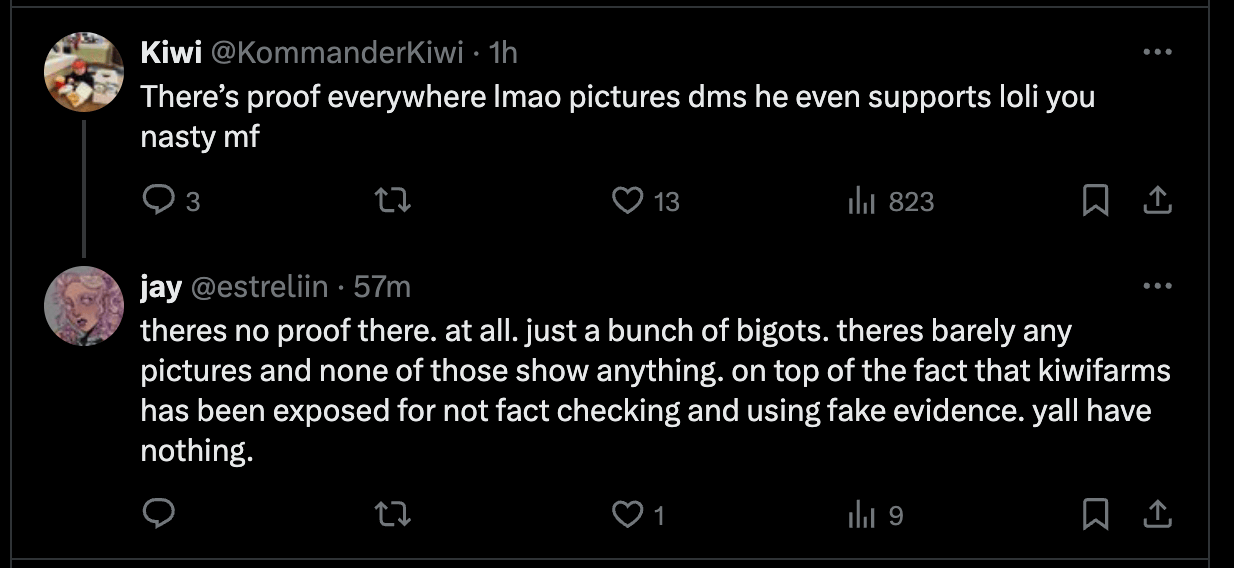This screenshot has width=1234, height=568.
Task: Open the 57m timestamp on jay's tweet
Action: point(382,287)
